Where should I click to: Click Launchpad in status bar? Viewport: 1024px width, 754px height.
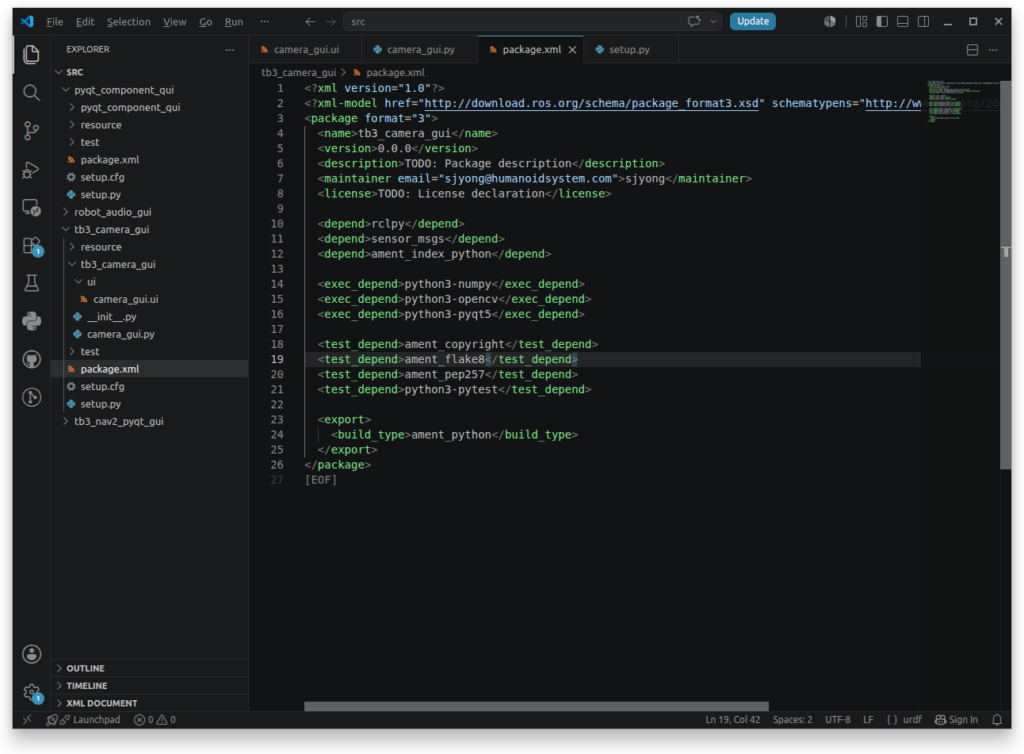(x=90, y=719)
